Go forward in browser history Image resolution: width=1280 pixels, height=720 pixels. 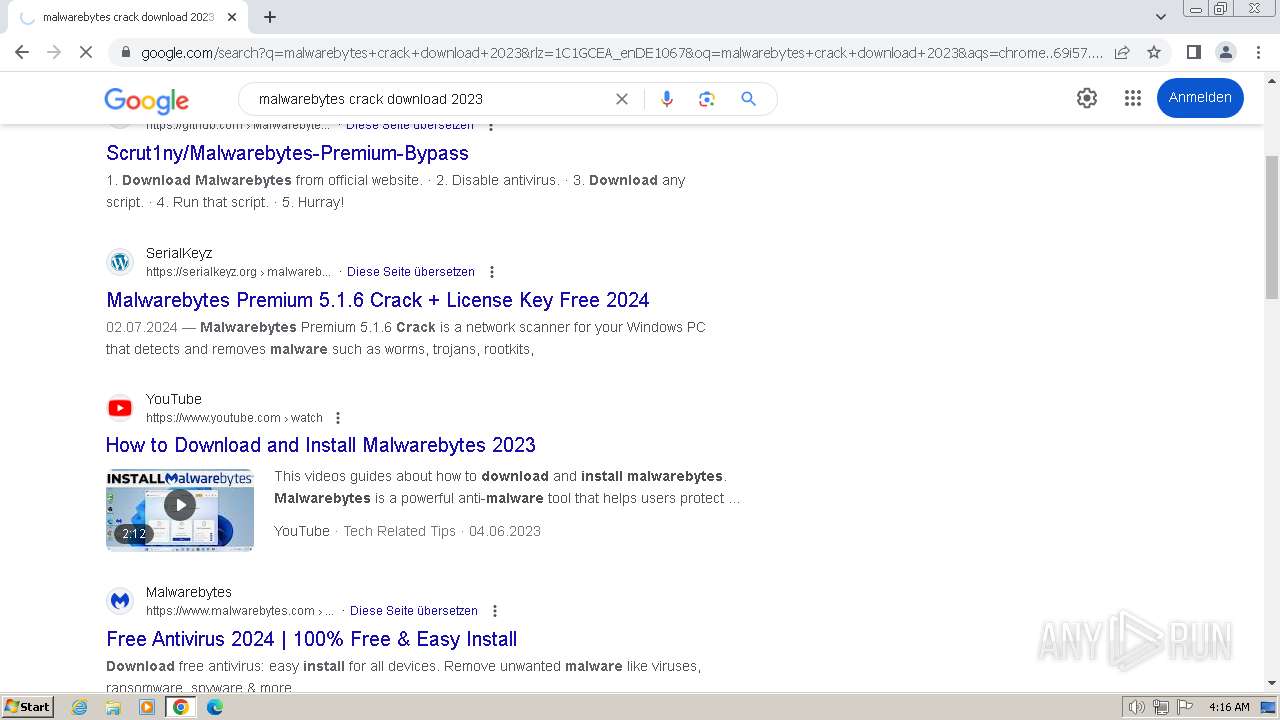pos(54,52)
